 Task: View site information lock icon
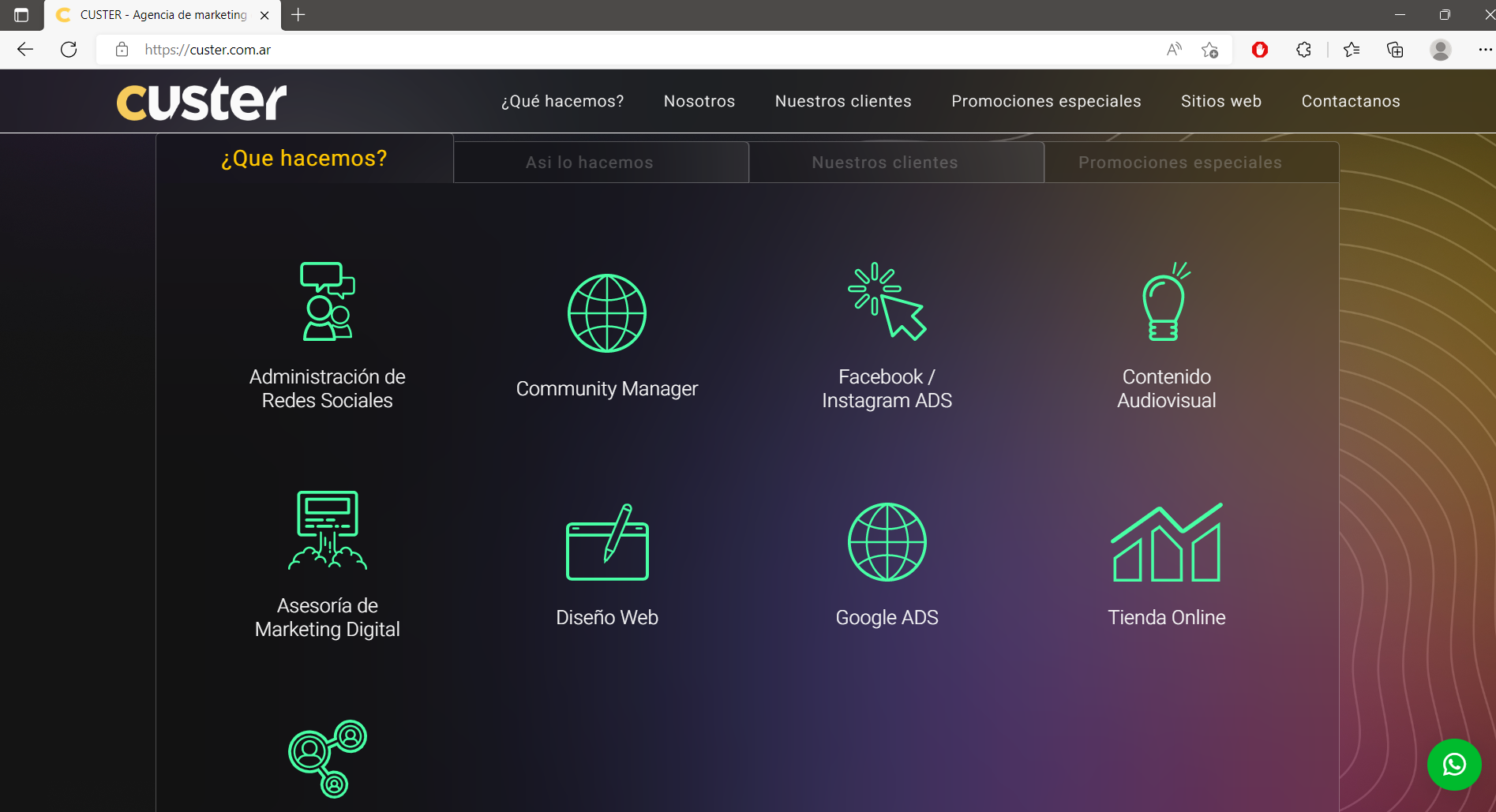pyautogui.click(x=122, y=50)
